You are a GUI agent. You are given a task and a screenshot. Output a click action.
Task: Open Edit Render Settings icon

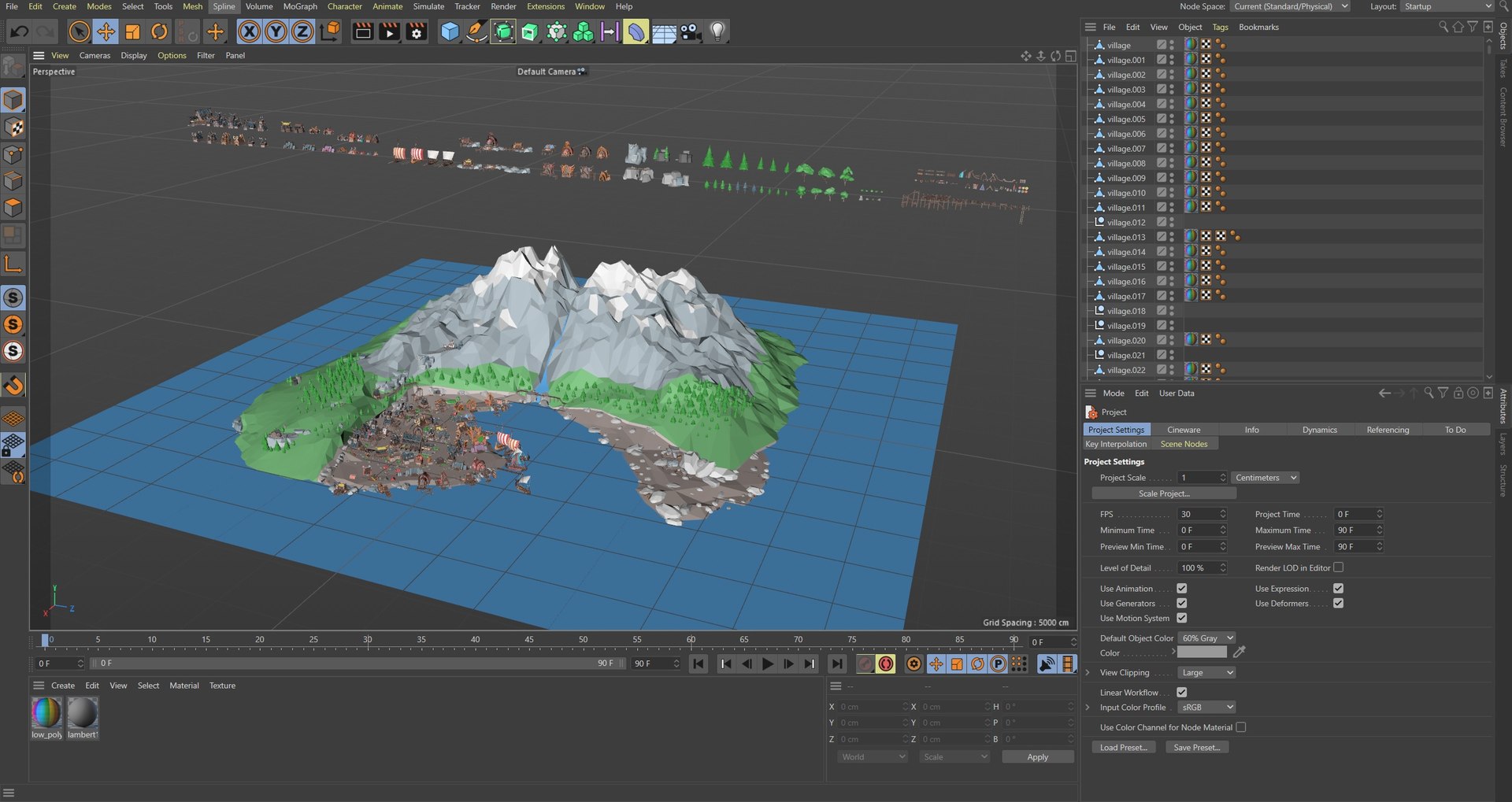click(x=416, y=32)
